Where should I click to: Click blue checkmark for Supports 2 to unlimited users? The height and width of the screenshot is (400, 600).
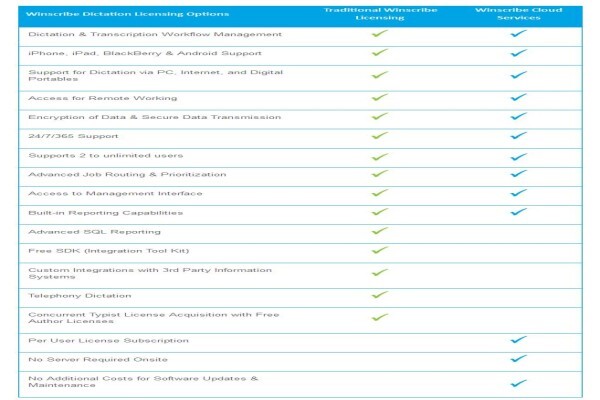[518, 157]
